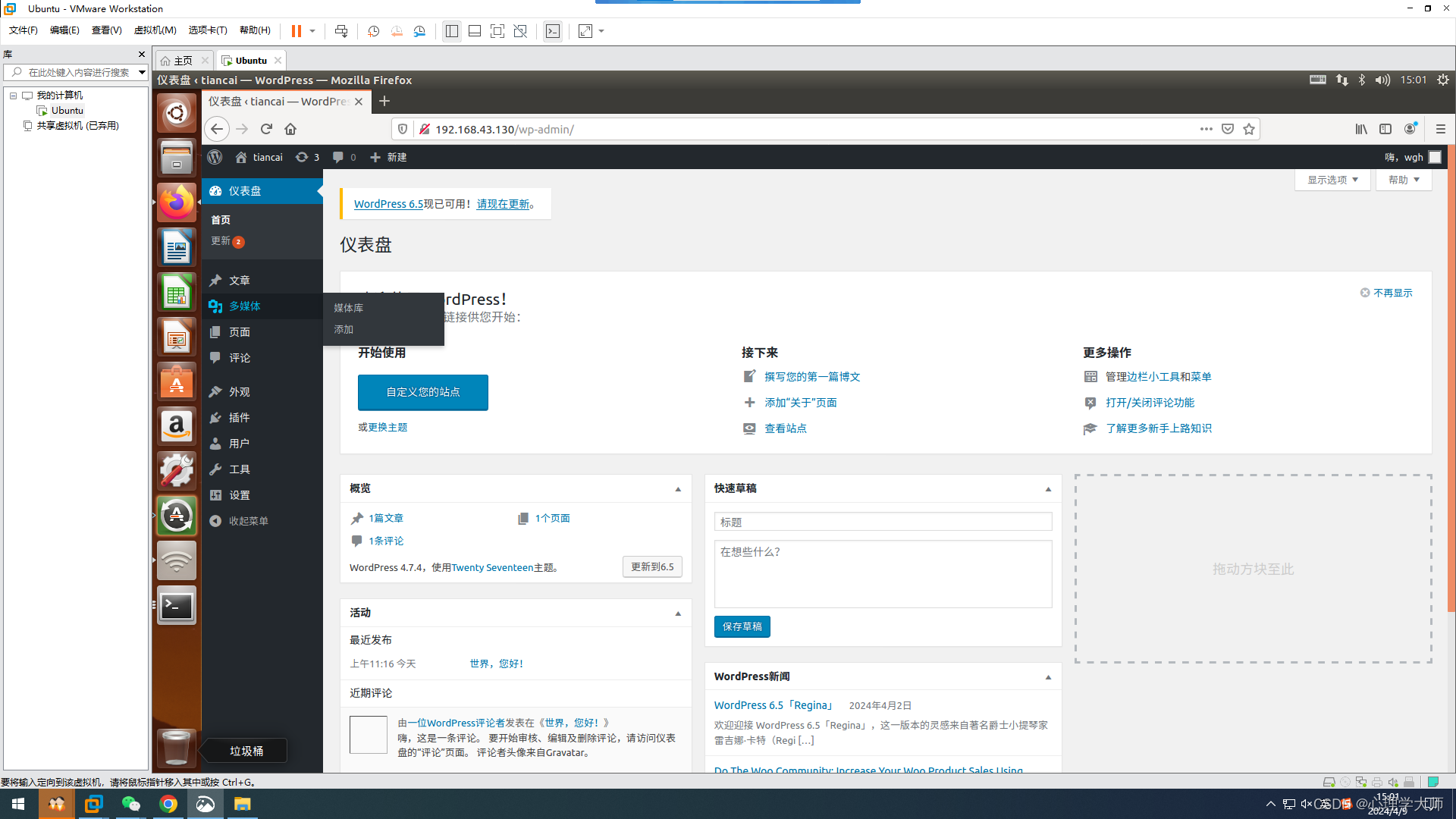The height and width of the screenshot is (819, 1456).
Task: Click the Firefox home icon
Action: (290, 129)
